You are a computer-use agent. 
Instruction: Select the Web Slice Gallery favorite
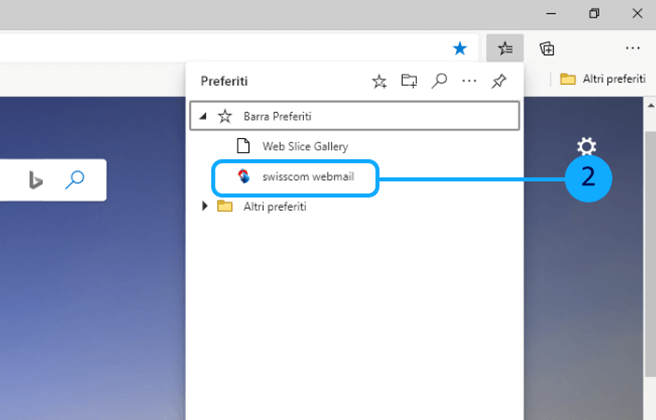(x=304, y=146)
